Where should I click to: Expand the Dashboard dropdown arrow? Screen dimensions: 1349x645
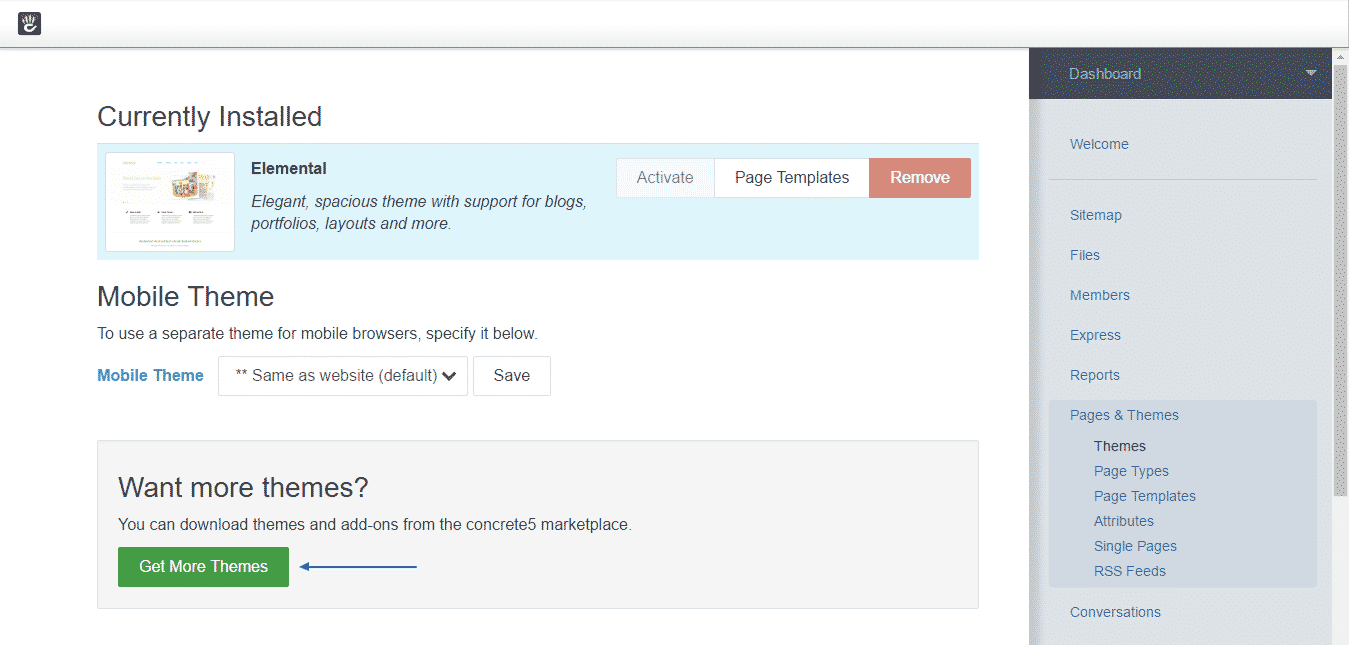(1310, 74)
